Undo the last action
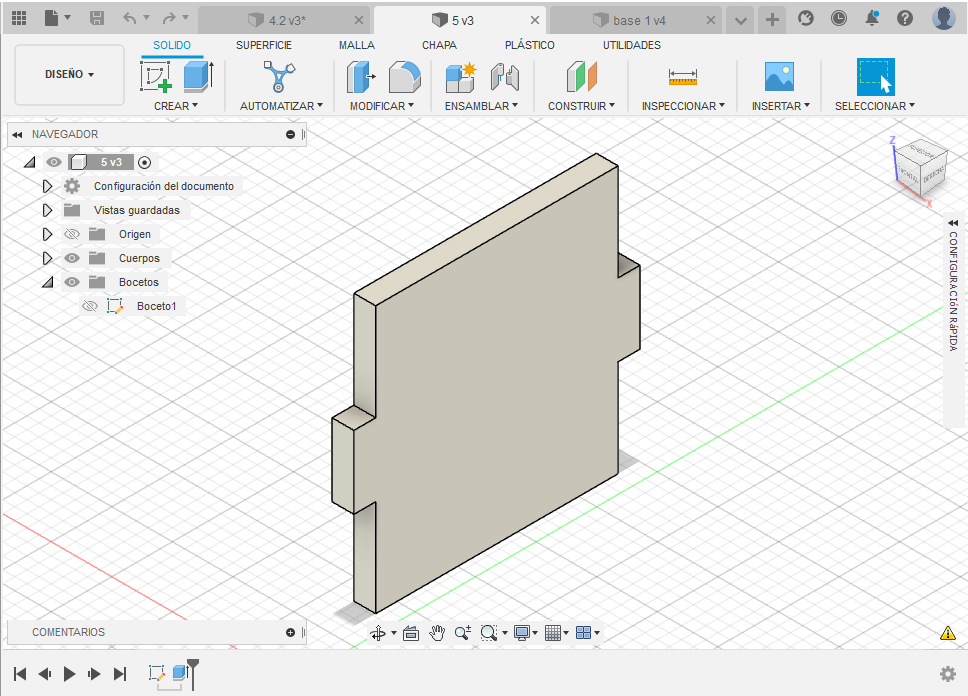The width and height of the screenshot is (968, 696). coord(130,19)
